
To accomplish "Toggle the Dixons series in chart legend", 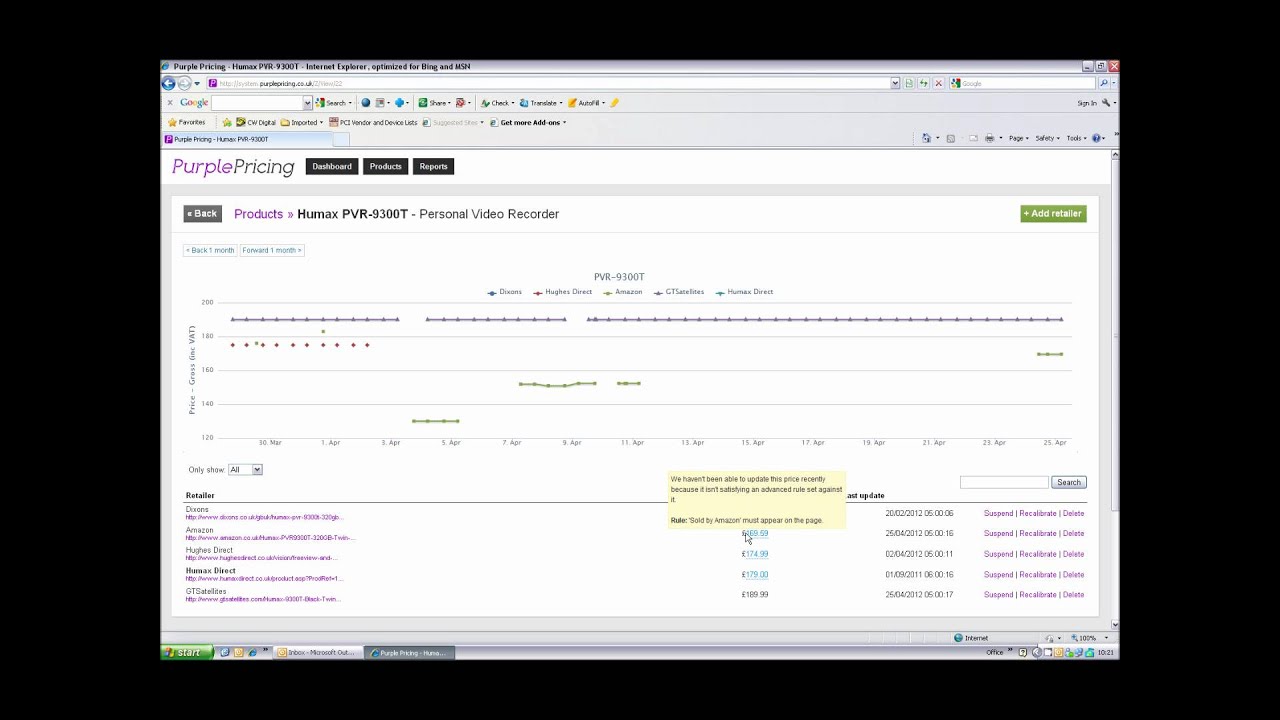I will point(505,292).
